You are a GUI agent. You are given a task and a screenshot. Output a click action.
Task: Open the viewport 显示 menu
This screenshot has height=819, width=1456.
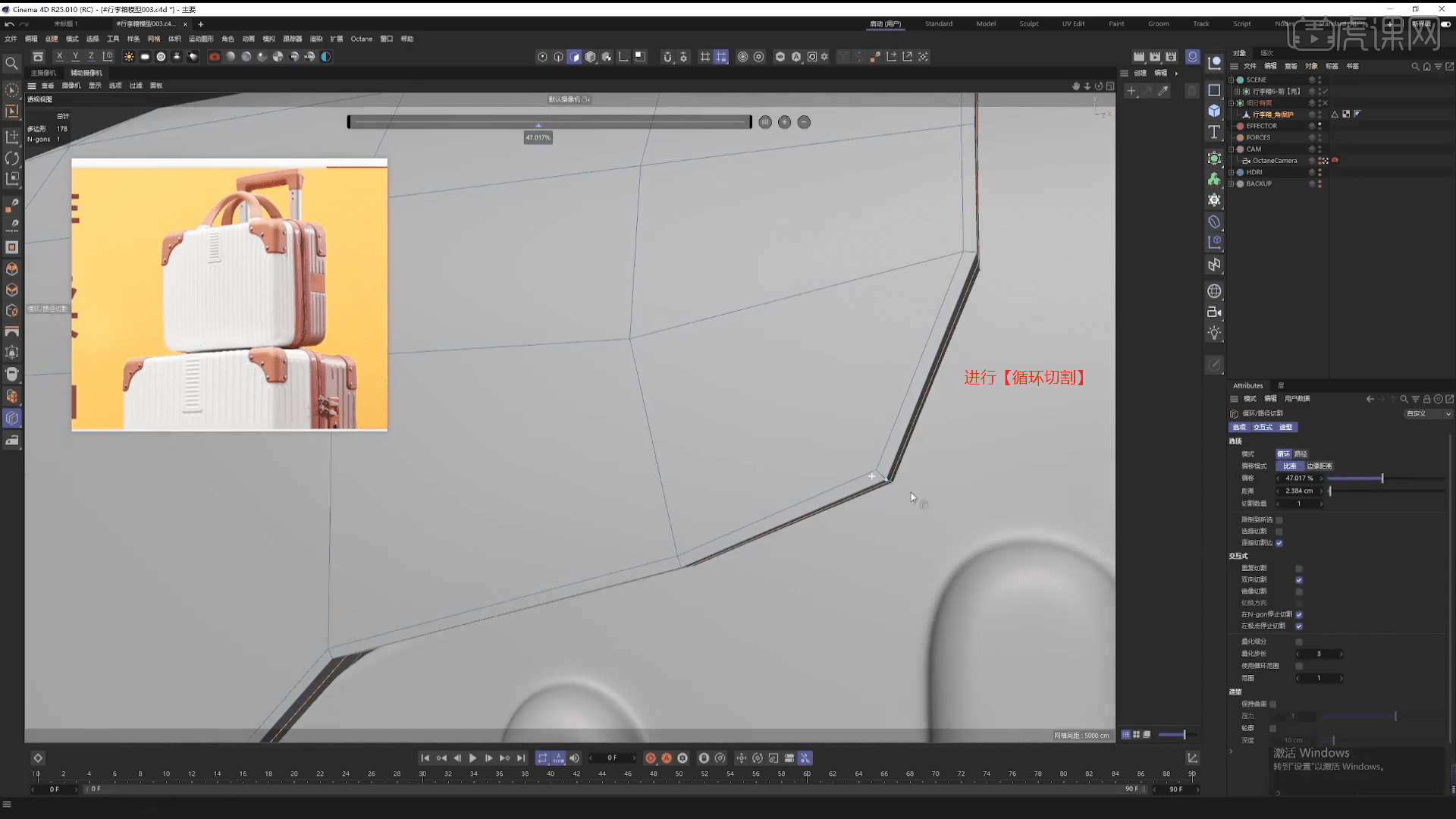(x=95, y=86)
